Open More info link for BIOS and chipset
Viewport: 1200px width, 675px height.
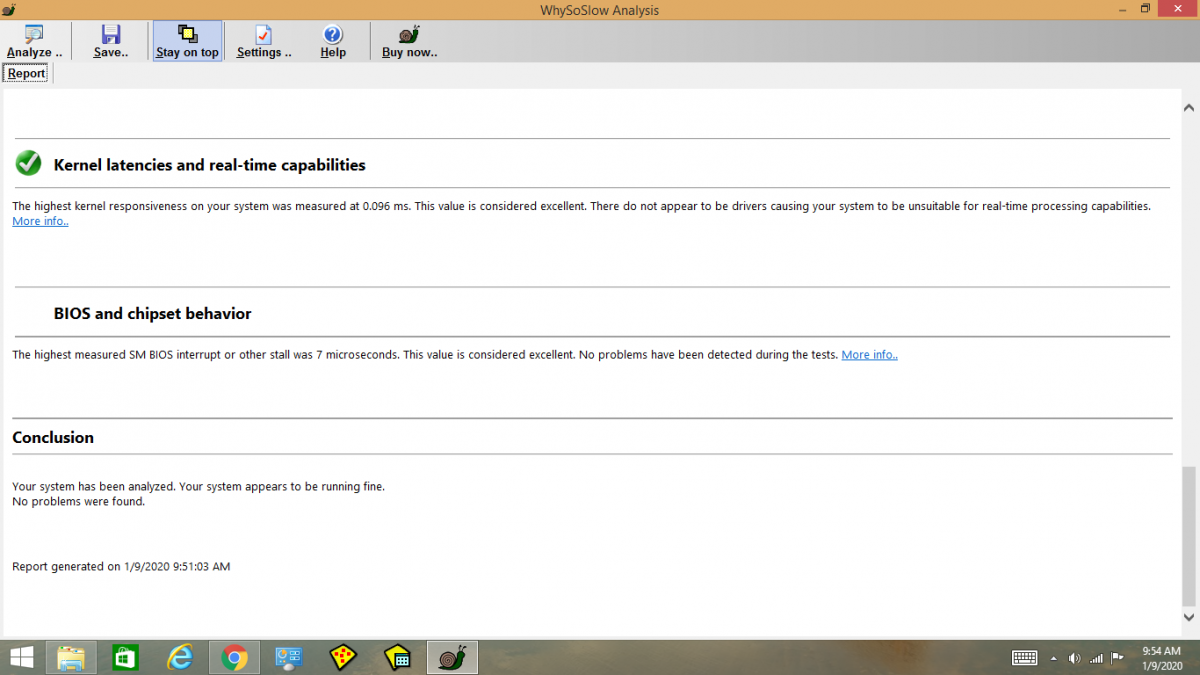[x=869, y=355]
